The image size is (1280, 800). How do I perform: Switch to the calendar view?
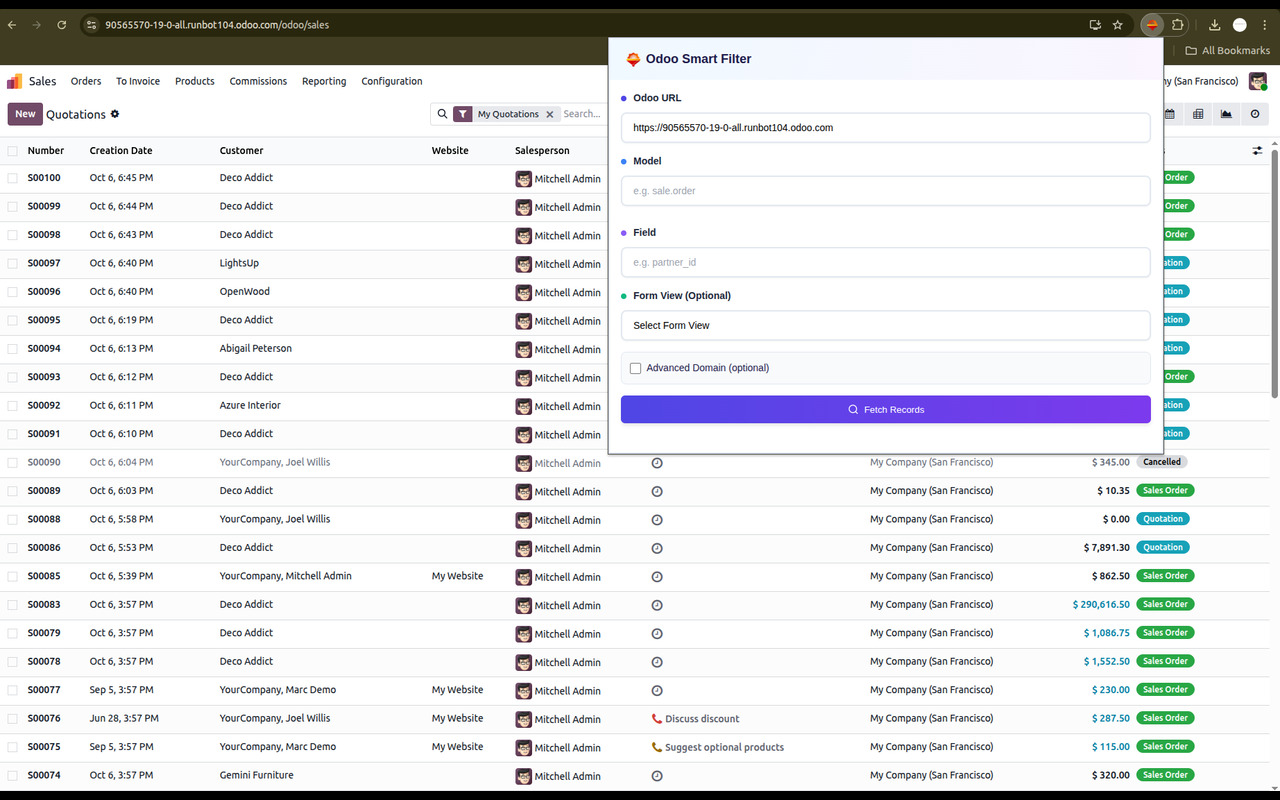[1169, 114]
